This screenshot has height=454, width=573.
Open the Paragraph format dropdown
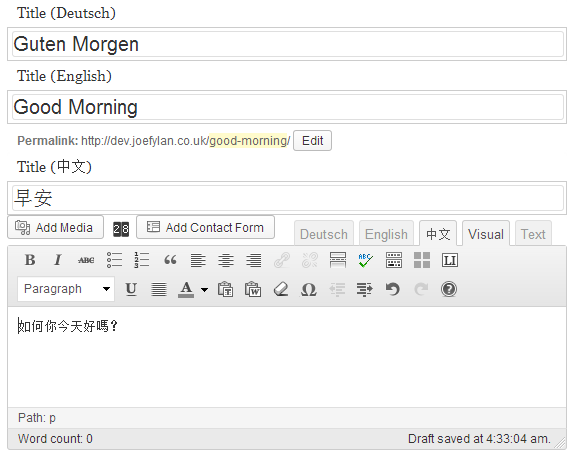tap(66, 289)
